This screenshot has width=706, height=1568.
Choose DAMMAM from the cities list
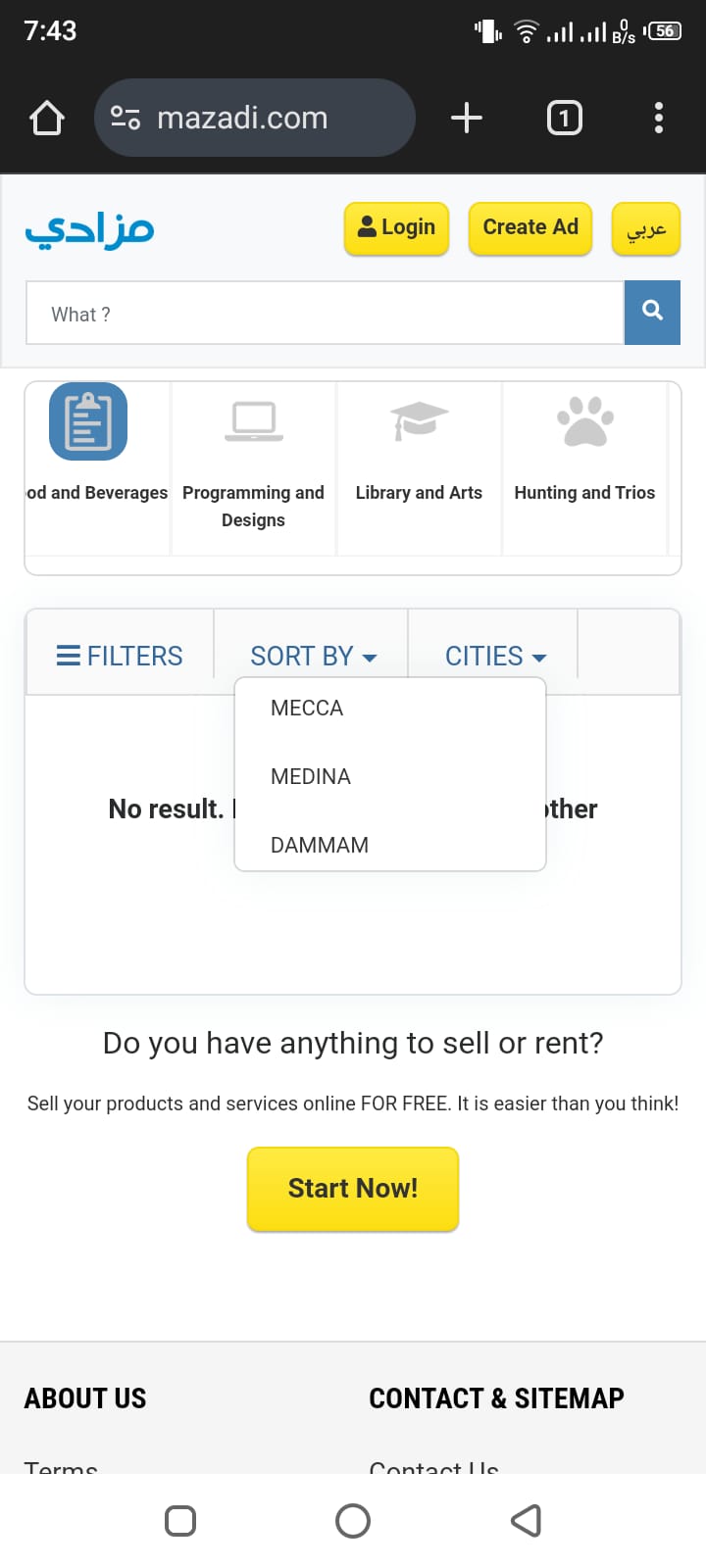coord(320,846)
